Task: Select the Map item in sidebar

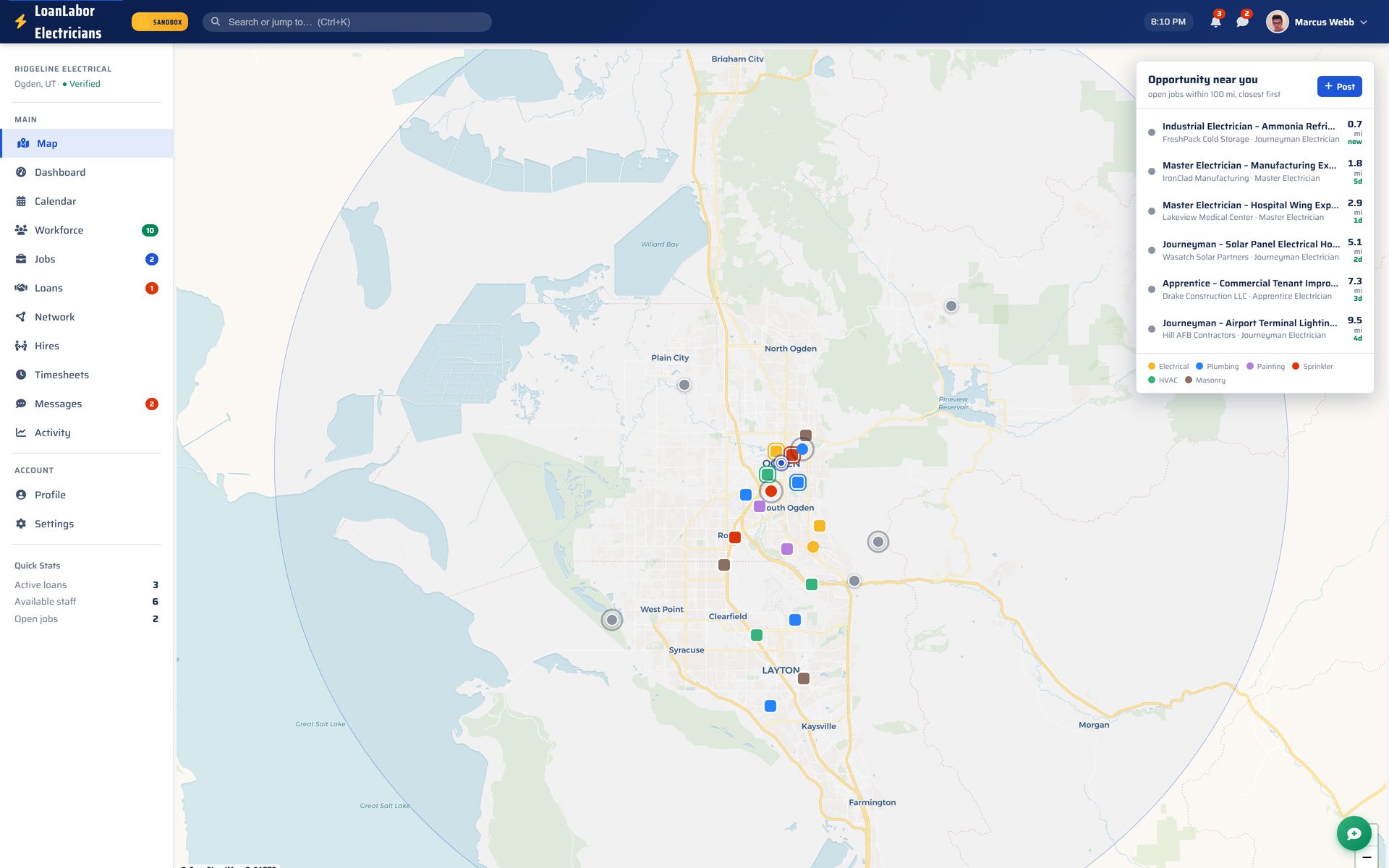Action: [87, 143]
